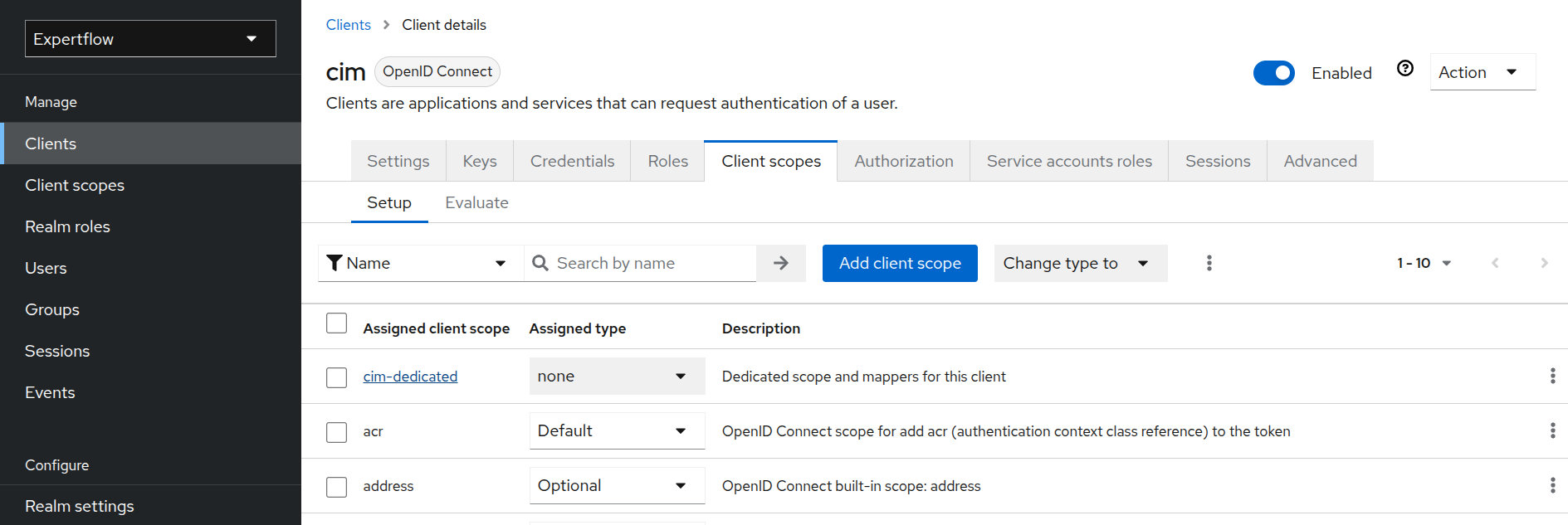Open kebab menu for address row
The height and width of the screenshot is (525, 1568).
1552,485
